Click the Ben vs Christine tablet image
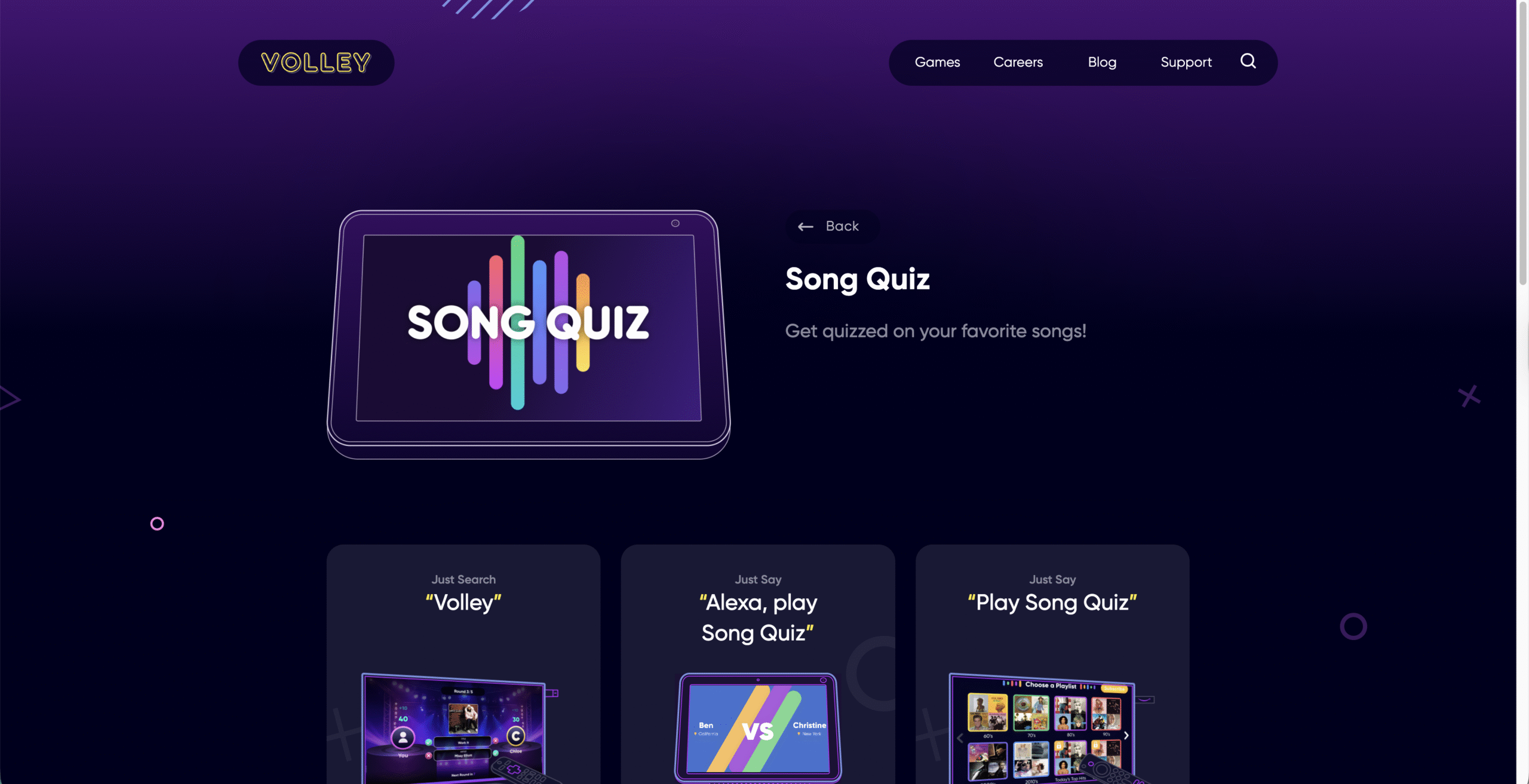Image resolution: width=1529 pixels, height=784 pixels. (758, 728)
